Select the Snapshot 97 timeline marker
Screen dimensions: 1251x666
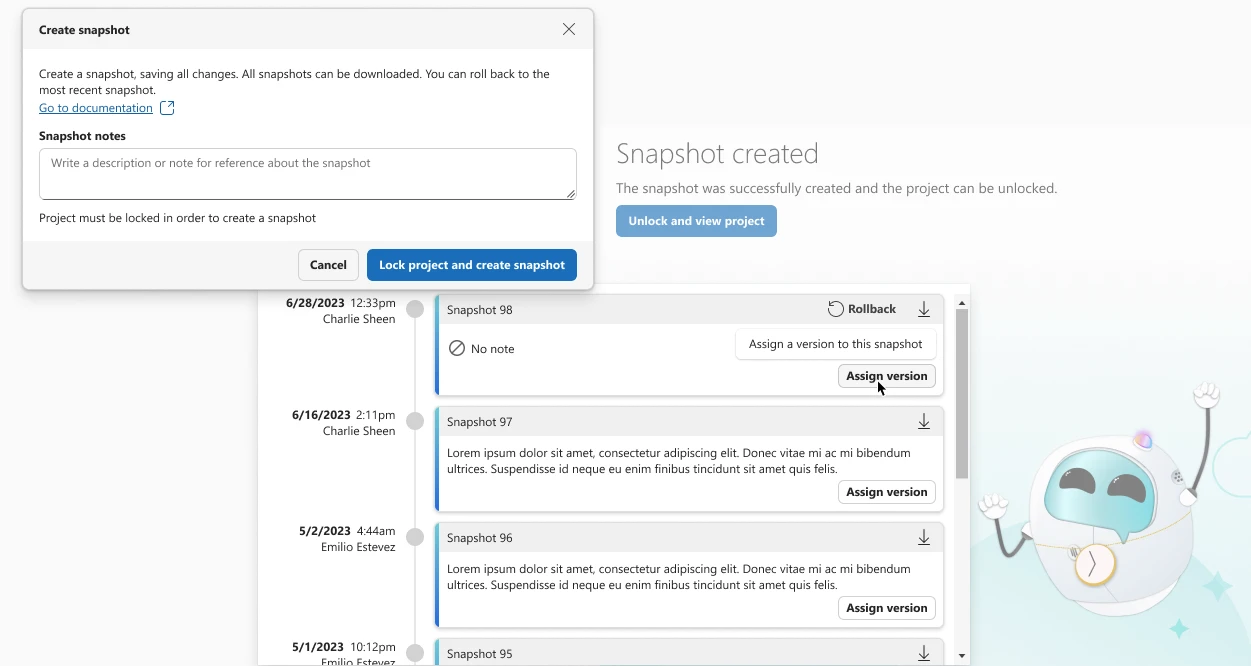coord(415,421)
